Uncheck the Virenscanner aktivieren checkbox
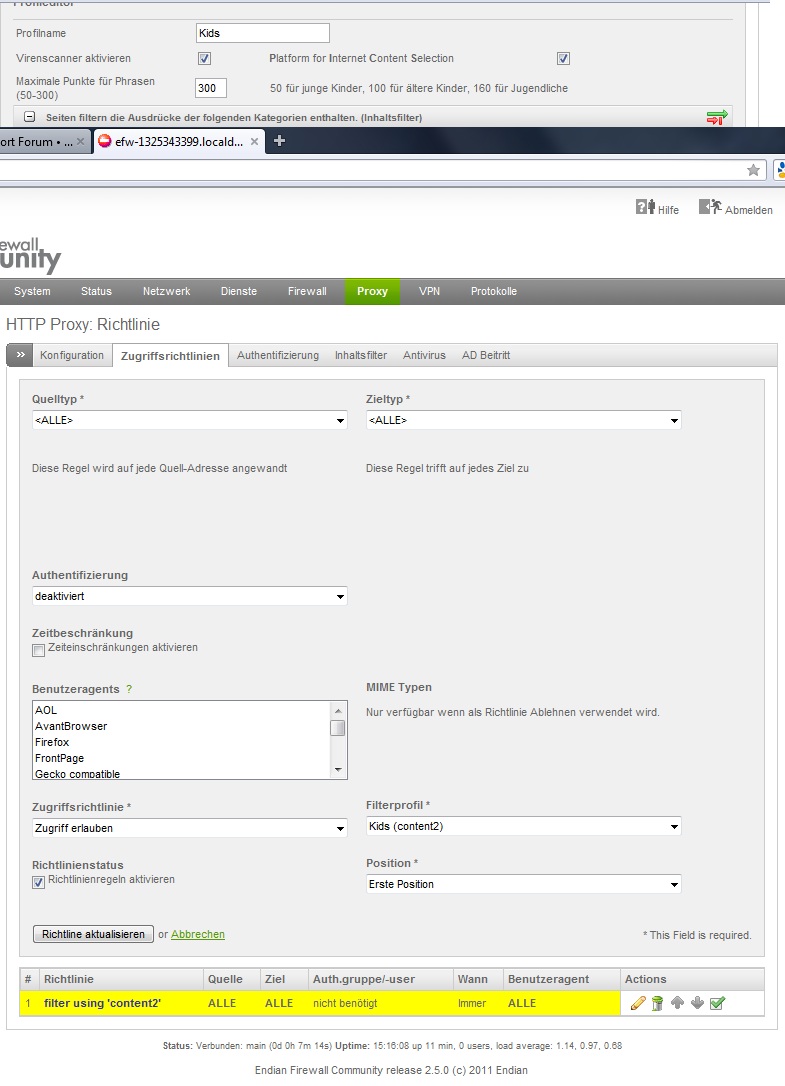Screen dimensions: 785x1086 (x=204, y=59)
